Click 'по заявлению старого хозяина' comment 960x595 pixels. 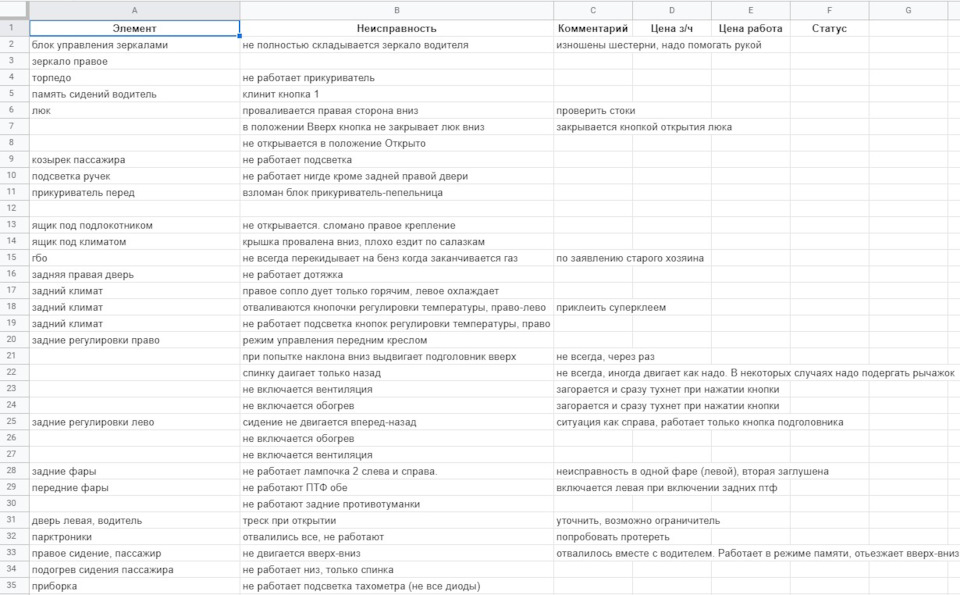coord(630,258)
